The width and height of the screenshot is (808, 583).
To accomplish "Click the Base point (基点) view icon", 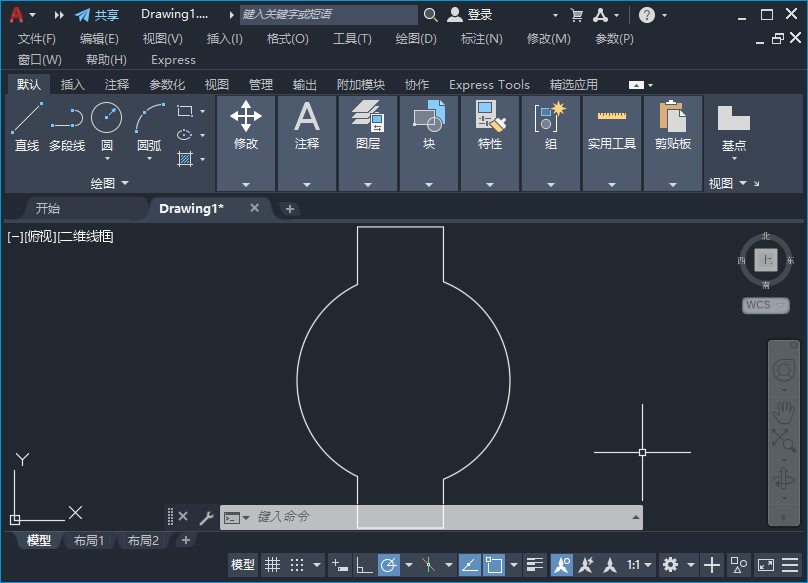I will [734, 128].
